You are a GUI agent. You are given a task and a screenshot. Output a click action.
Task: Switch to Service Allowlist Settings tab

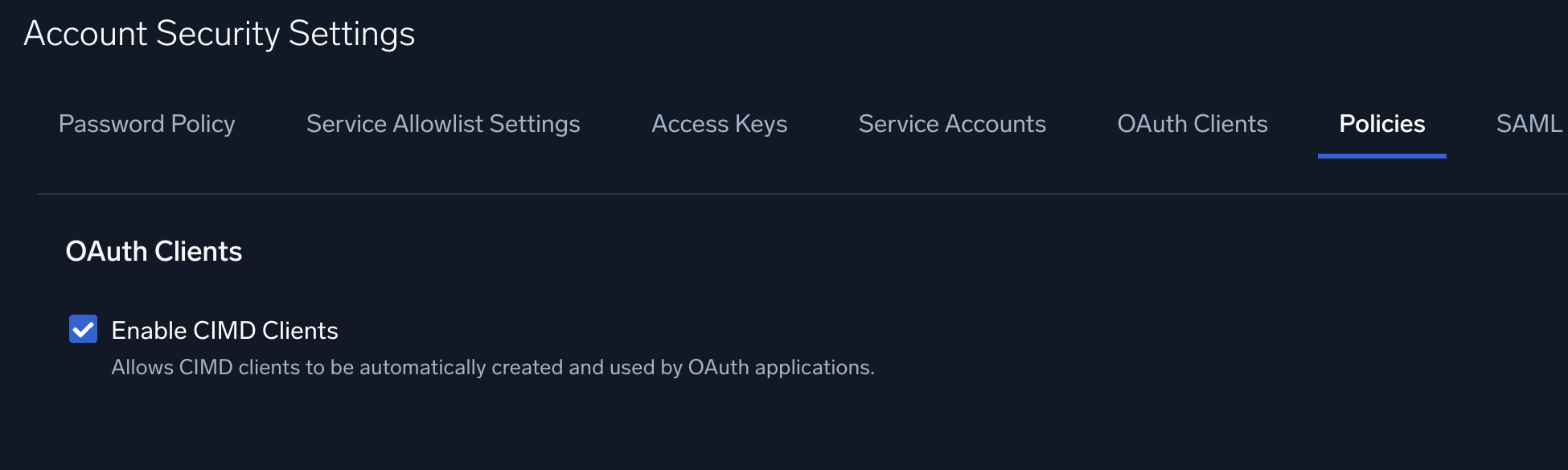click(443, 124)
